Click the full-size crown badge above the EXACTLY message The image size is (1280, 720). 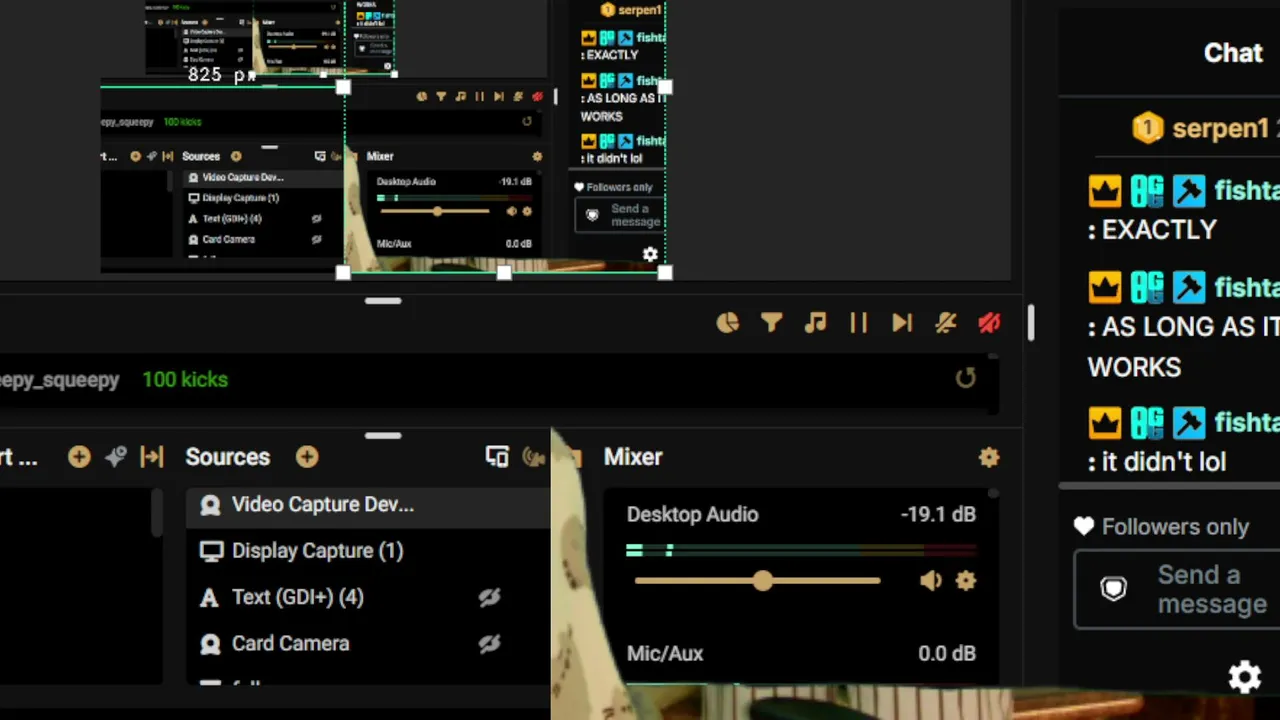(x=1105, y=190)
